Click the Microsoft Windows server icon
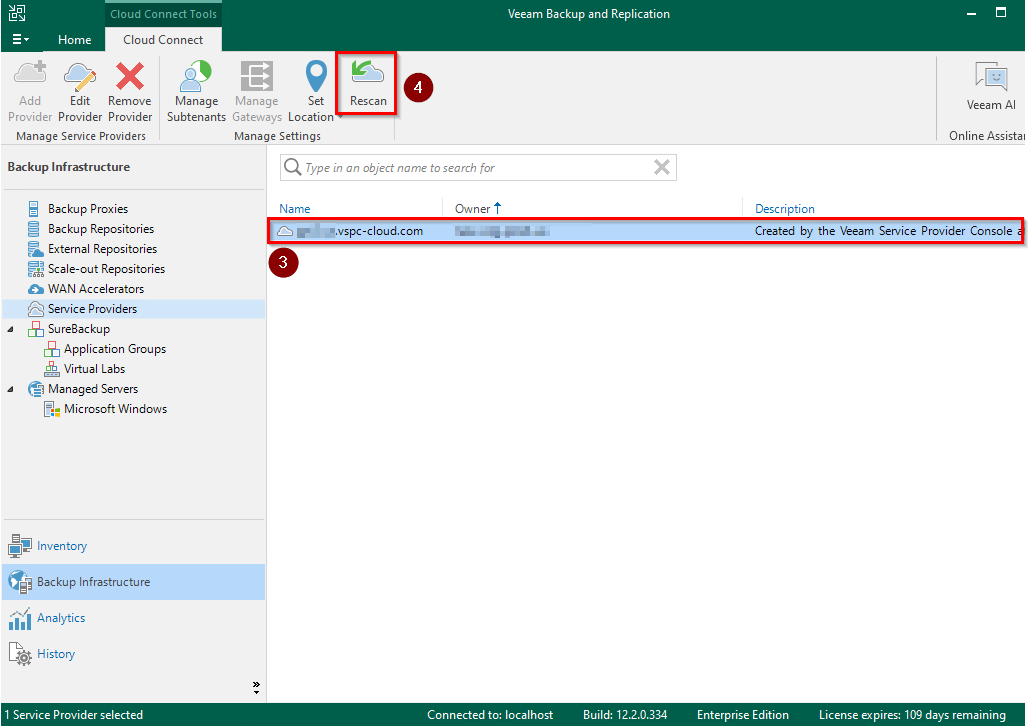Viewport: 1028px width, 726px height. tap(52, 409)
